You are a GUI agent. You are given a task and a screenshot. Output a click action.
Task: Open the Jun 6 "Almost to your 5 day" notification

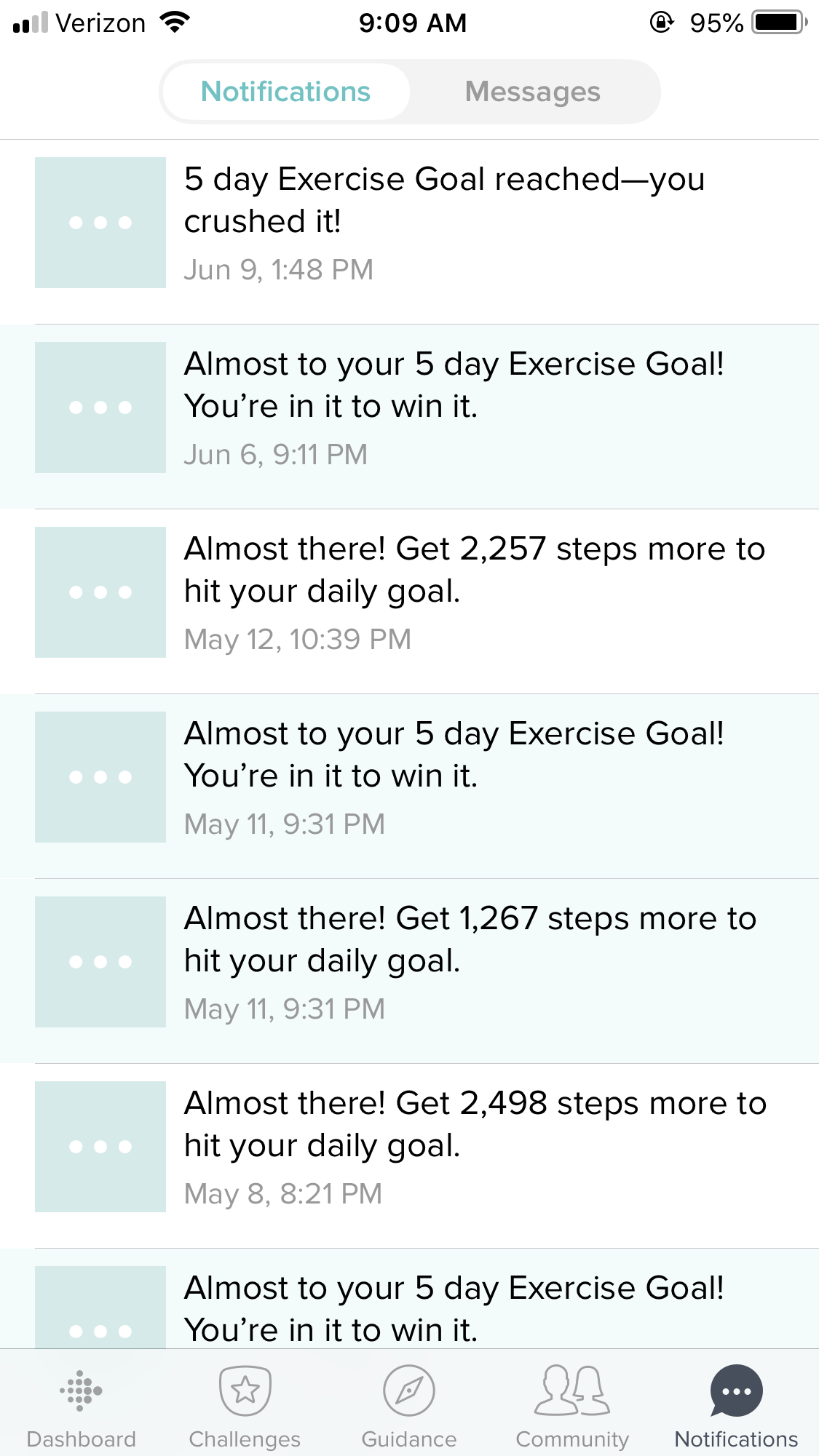point(454,385)
